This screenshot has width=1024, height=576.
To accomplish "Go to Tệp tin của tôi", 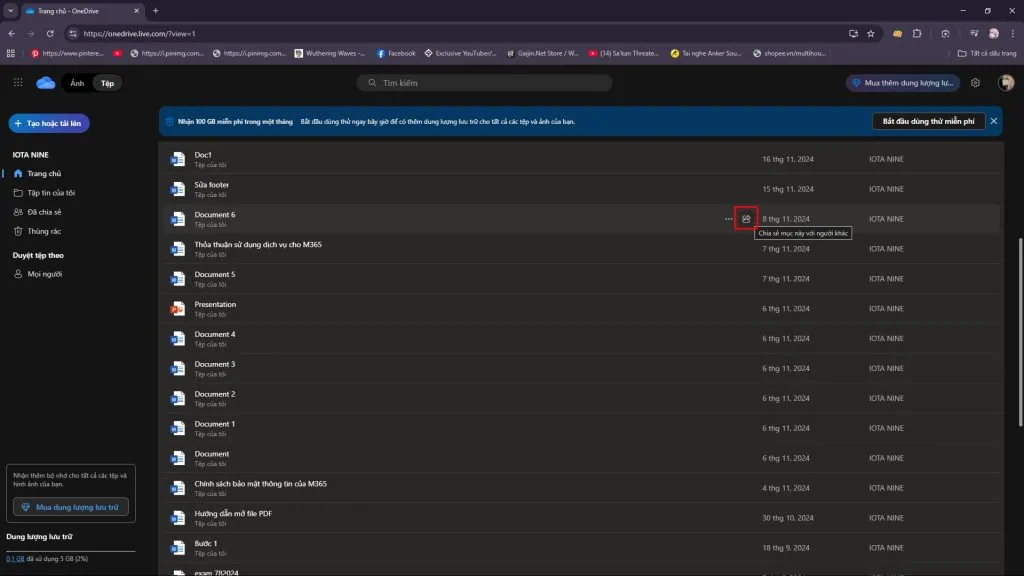I will (50, 193).
